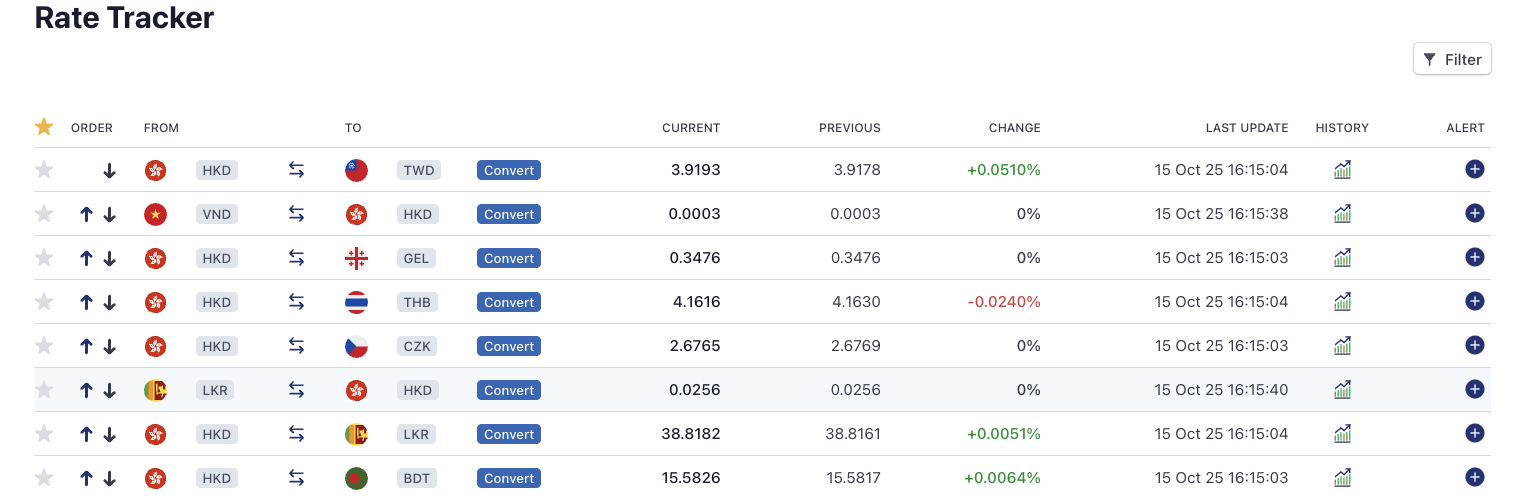Move HKD to TWD row down
1514x499 pixels.
point(110,171)
